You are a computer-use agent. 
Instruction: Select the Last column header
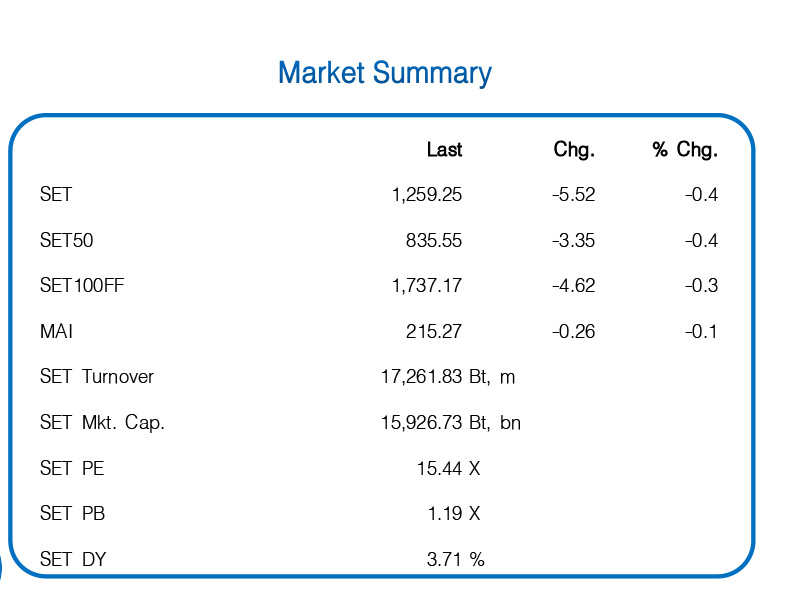(444, 150)
